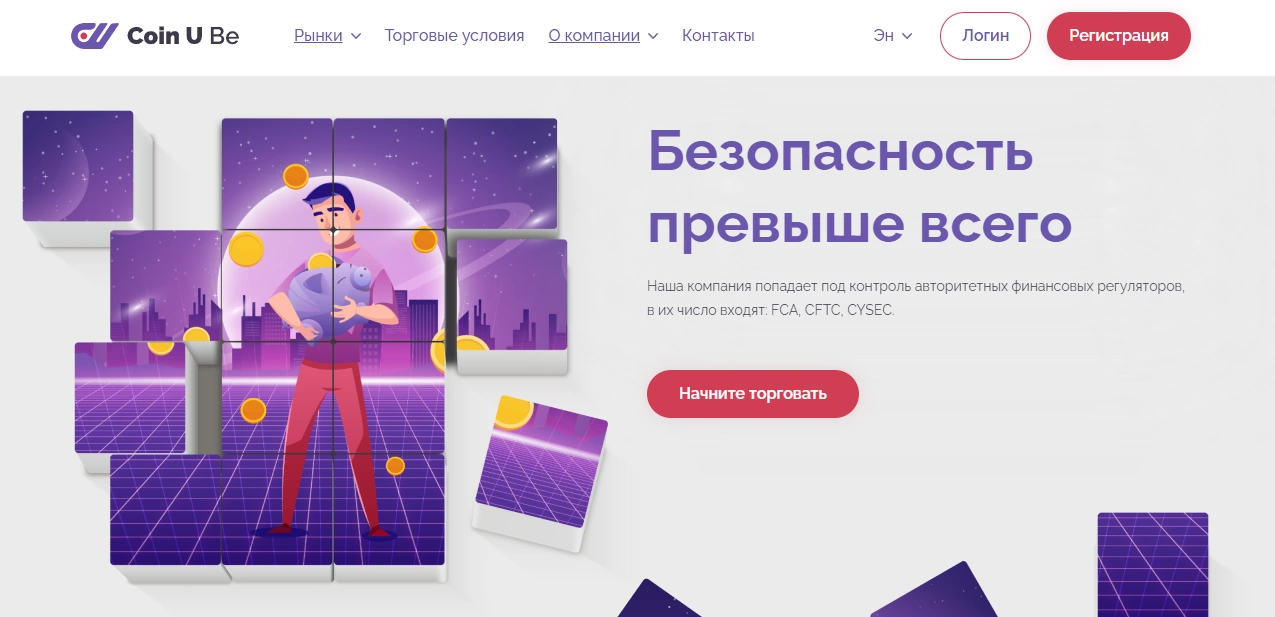
Task: Expand the Рынки dropdown chevron
Action: pos(356,36)
